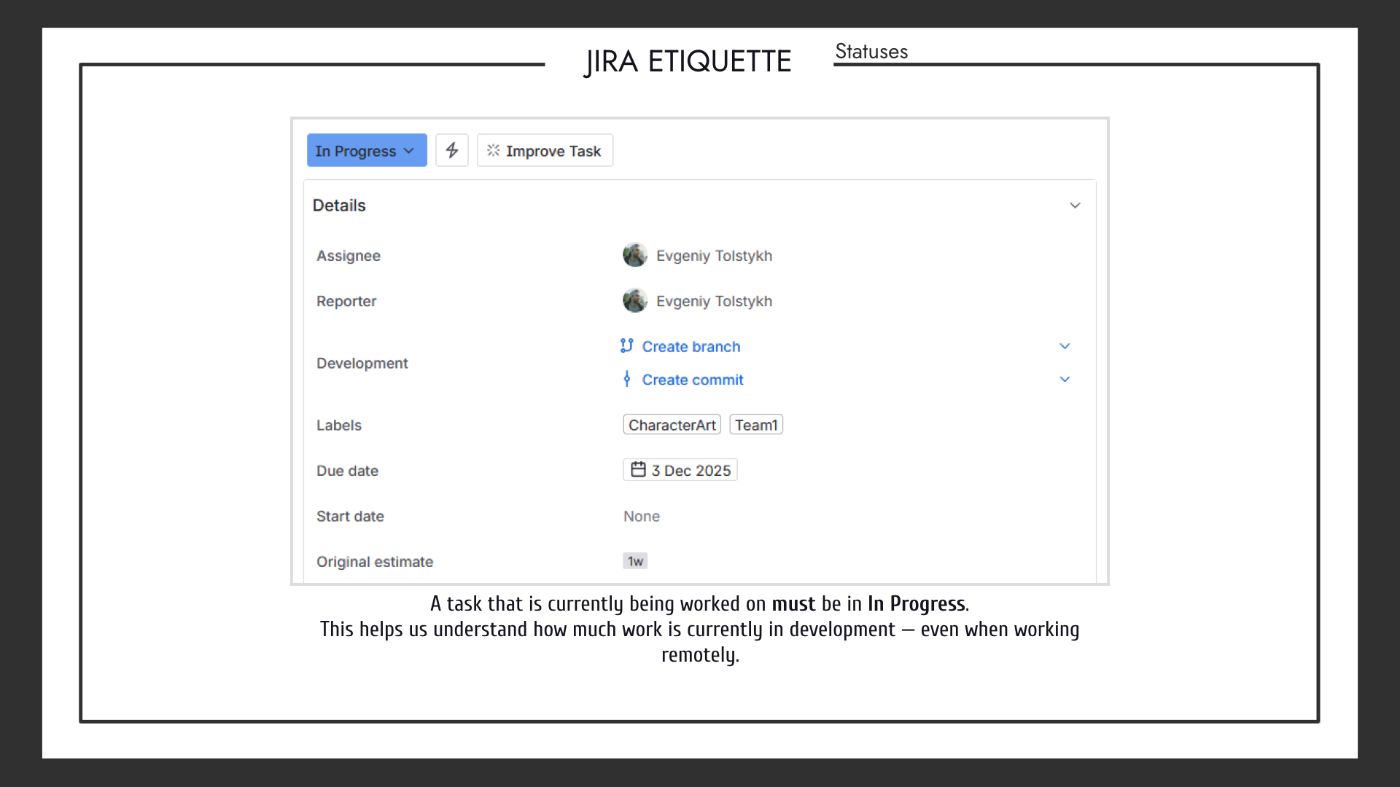
Task: Expand the Create branch dropdown arrow
Action: tap(1064, 347)
